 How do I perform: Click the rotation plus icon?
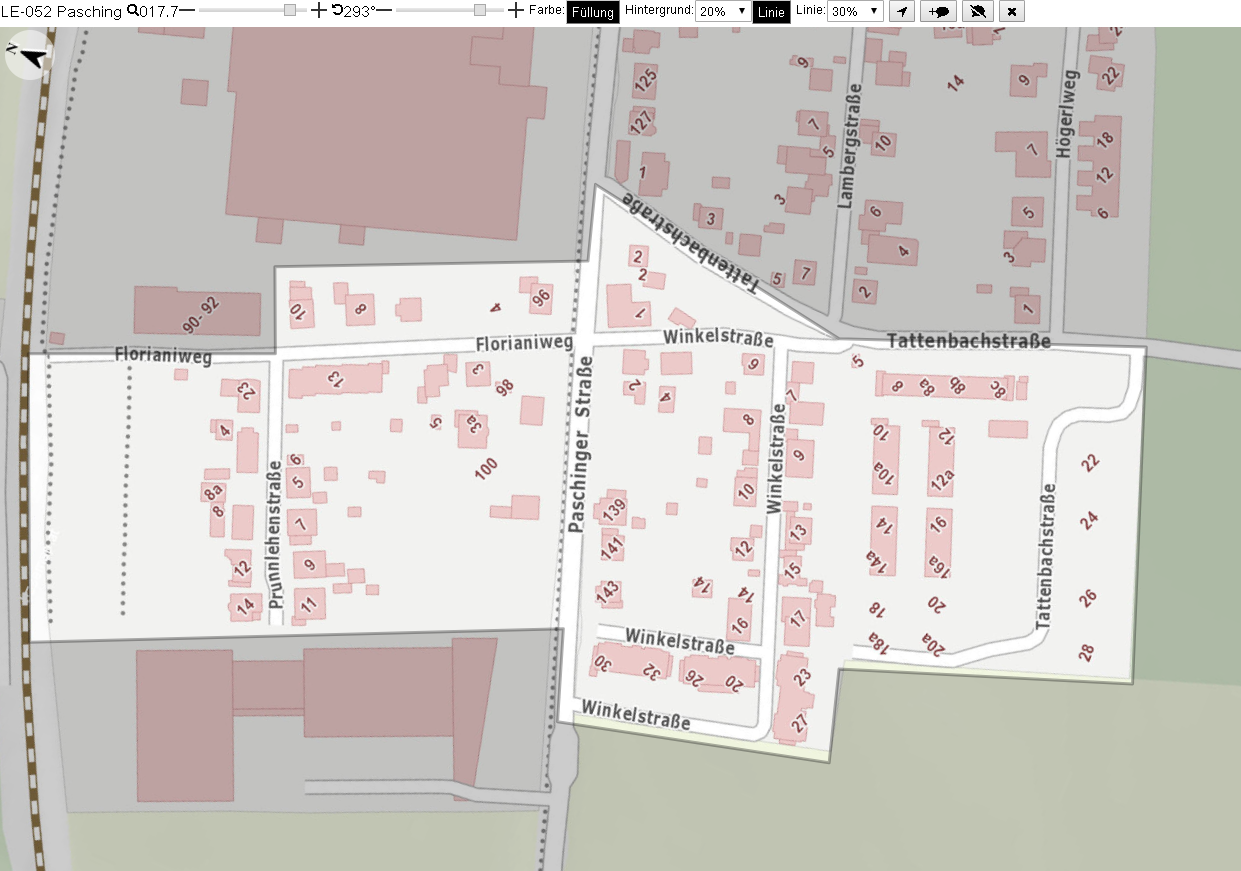[516, 11]
